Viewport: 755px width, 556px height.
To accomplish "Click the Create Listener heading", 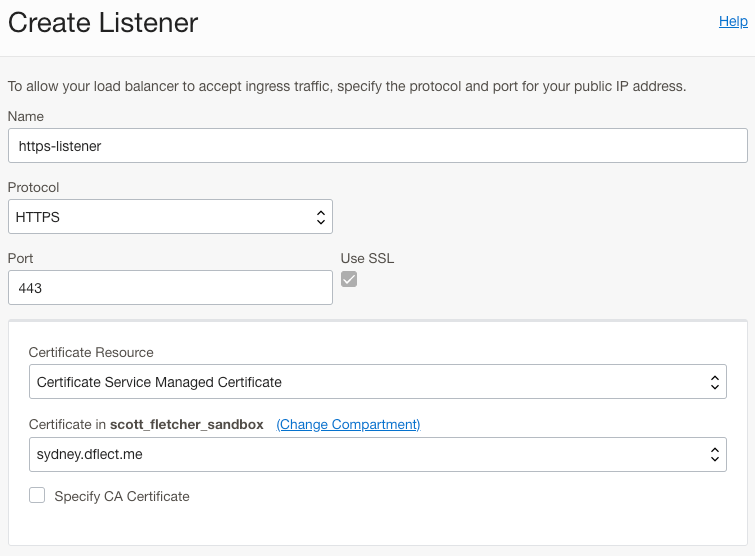I will pyautogui.click(x=103, y=23).
